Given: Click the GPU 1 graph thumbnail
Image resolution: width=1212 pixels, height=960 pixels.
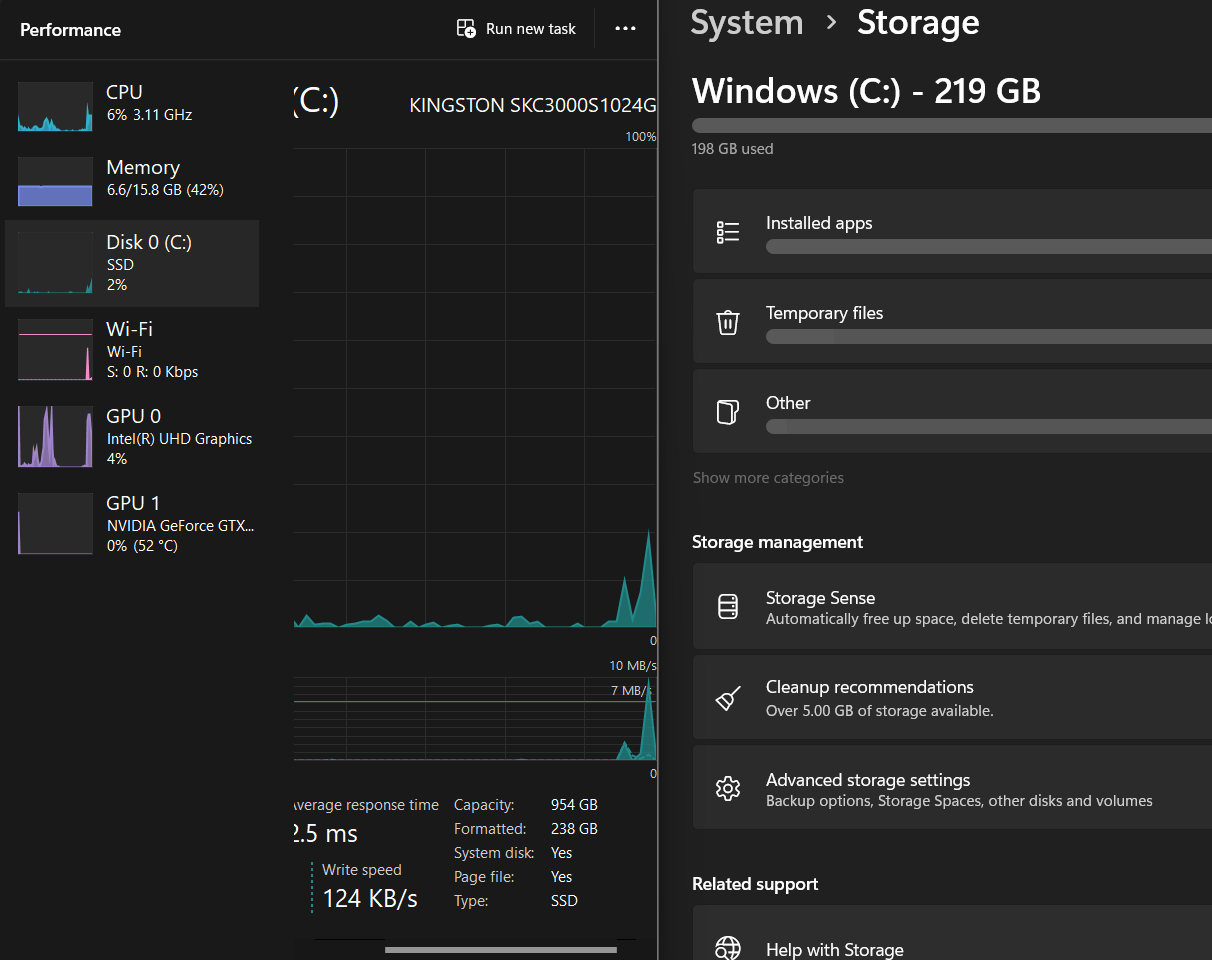Looking at the screenshot, I should (55, 524).
